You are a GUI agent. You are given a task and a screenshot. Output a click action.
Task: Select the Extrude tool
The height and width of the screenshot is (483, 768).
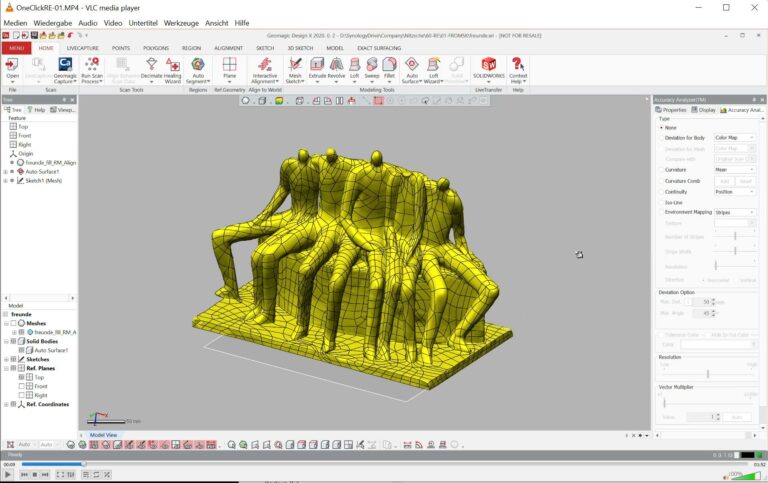click(x=317, y=69)
